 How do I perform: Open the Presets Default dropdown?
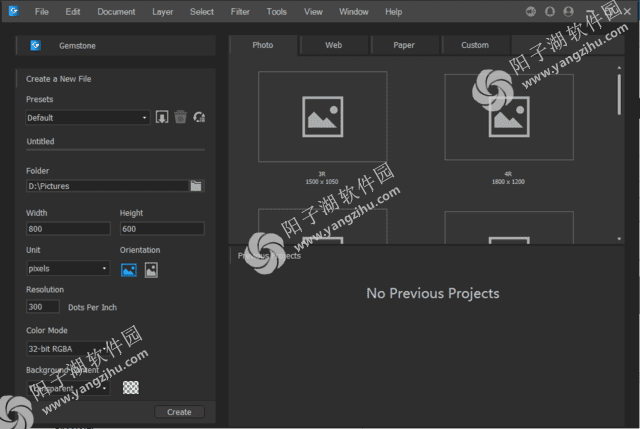(88, 118)
